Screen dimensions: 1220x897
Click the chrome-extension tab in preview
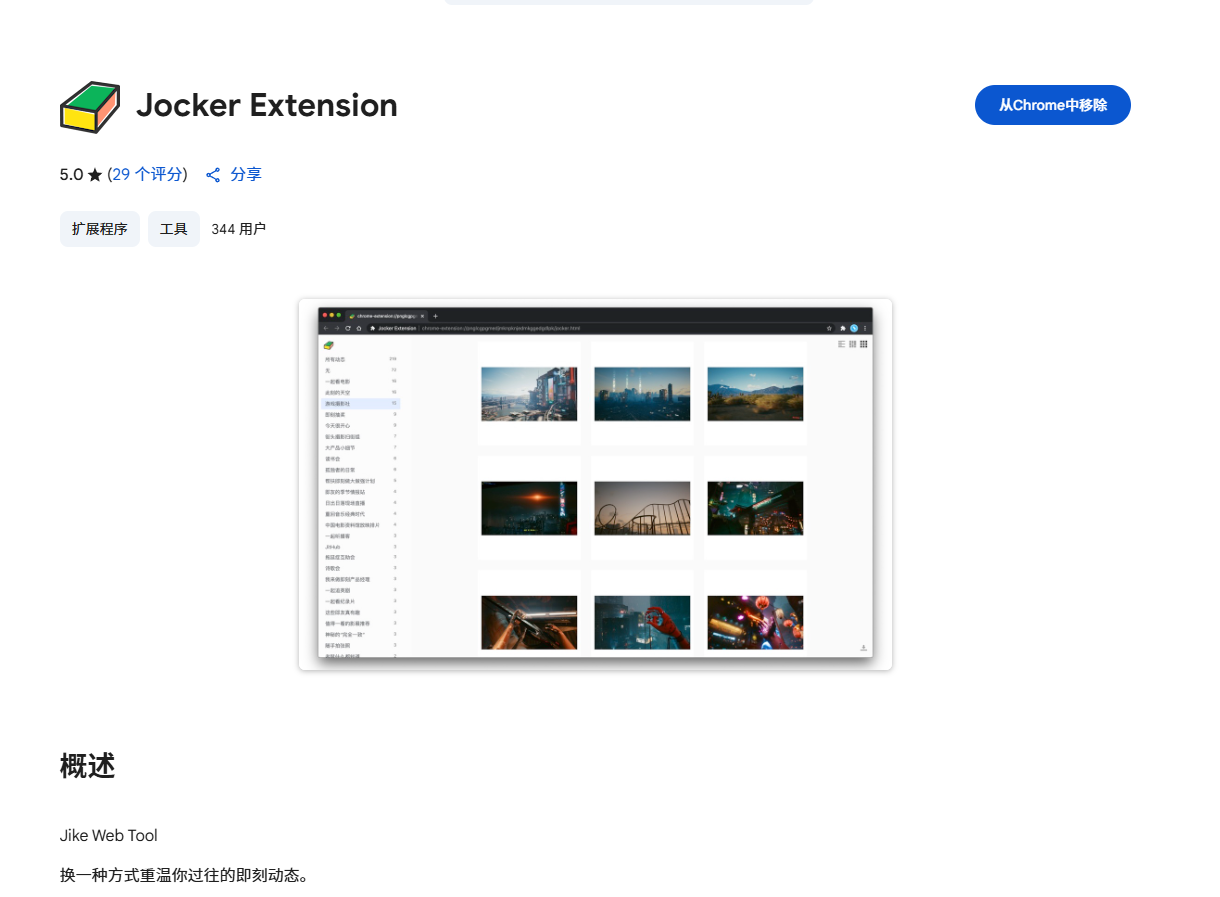tap(386, 315)
